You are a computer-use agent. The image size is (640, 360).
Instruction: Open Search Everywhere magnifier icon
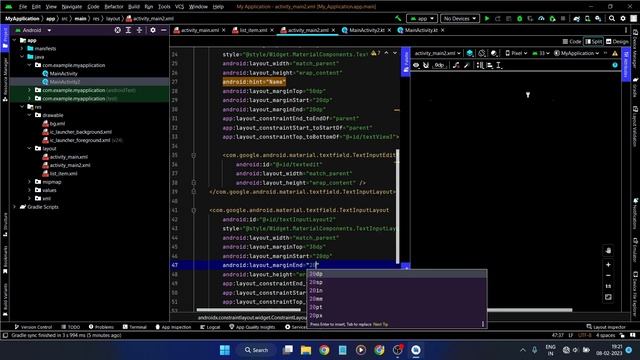click(612, 18)
